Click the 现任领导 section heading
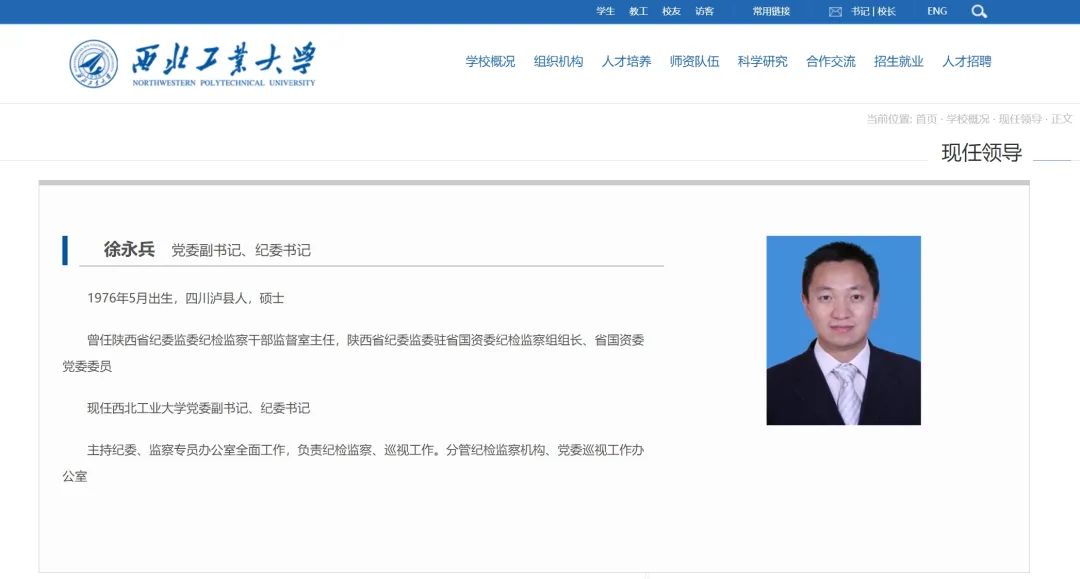This screenshot has height=579, width=1080. [x=982, y=153]
